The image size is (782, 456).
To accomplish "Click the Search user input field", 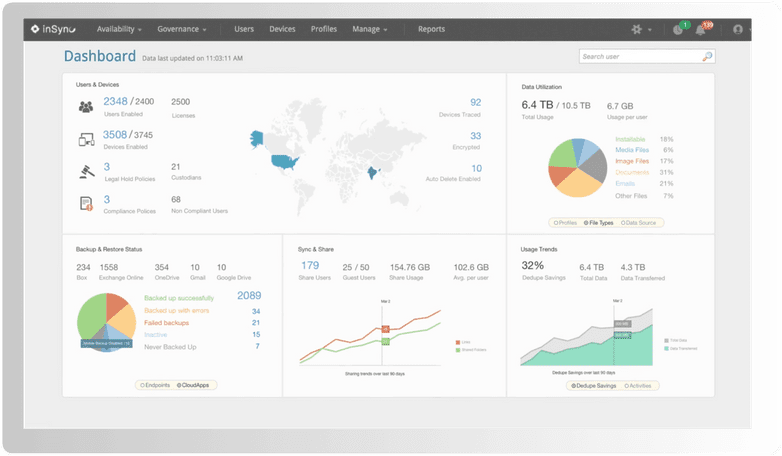I will (640, 57).
